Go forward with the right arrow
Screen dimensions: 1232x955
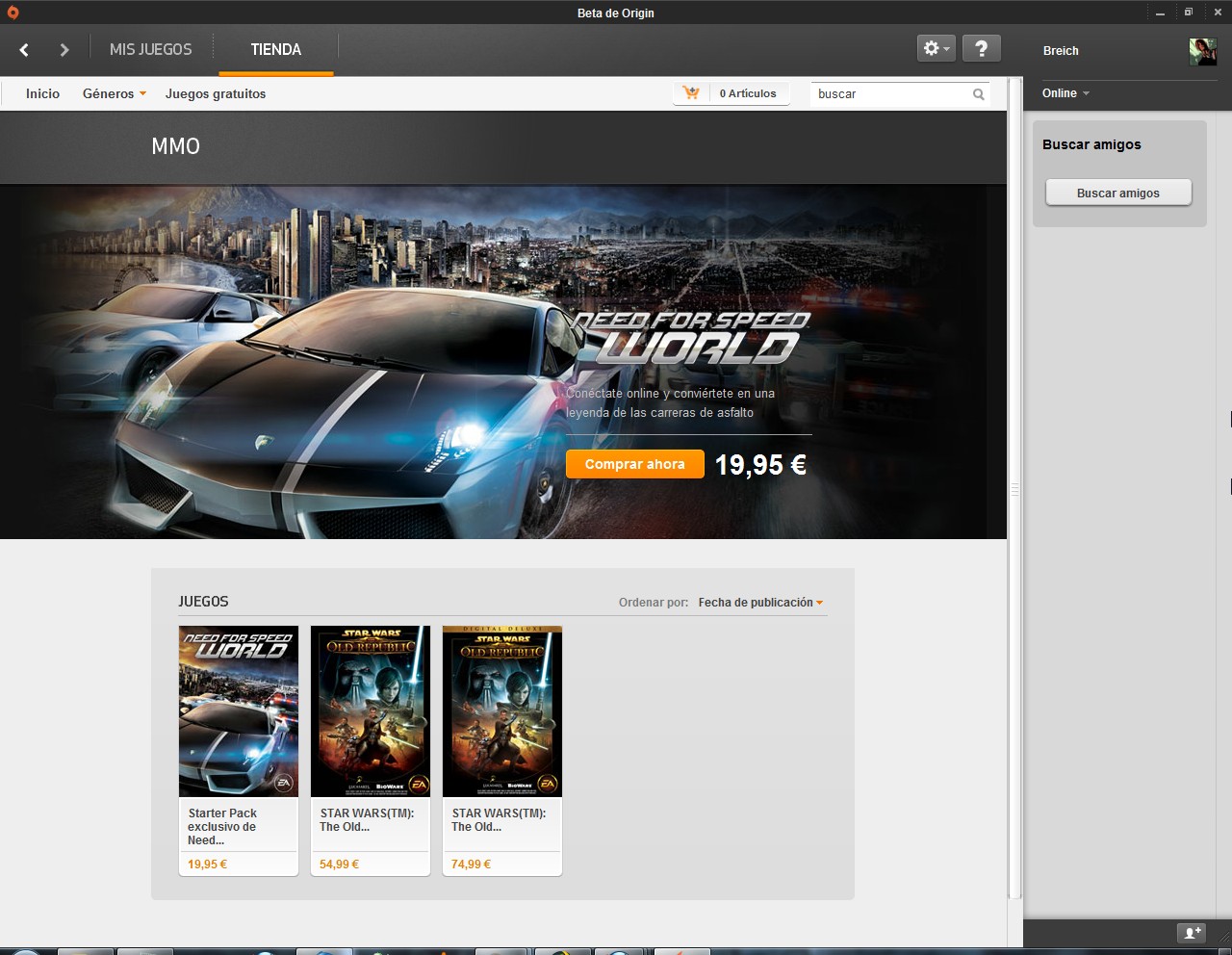(x=64, y=49)
